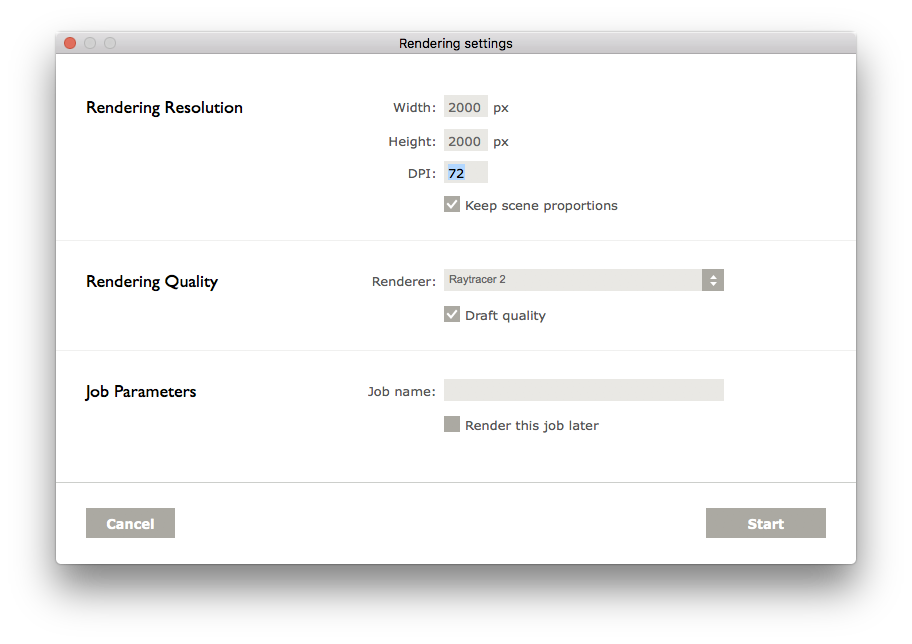The image size is (912, 644).
Task: Cancel the rendering settings dialog
Action: (x=130, y=523)
